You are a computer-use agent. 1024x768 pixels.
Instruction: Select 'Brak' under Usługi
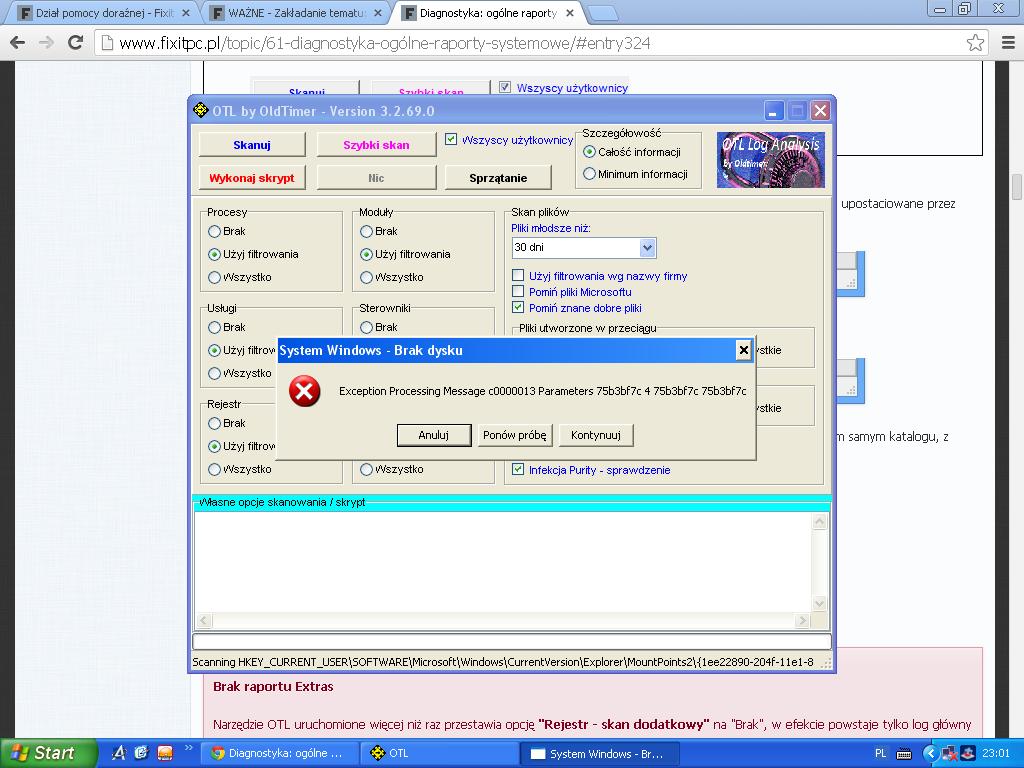[x=214, y=327]
